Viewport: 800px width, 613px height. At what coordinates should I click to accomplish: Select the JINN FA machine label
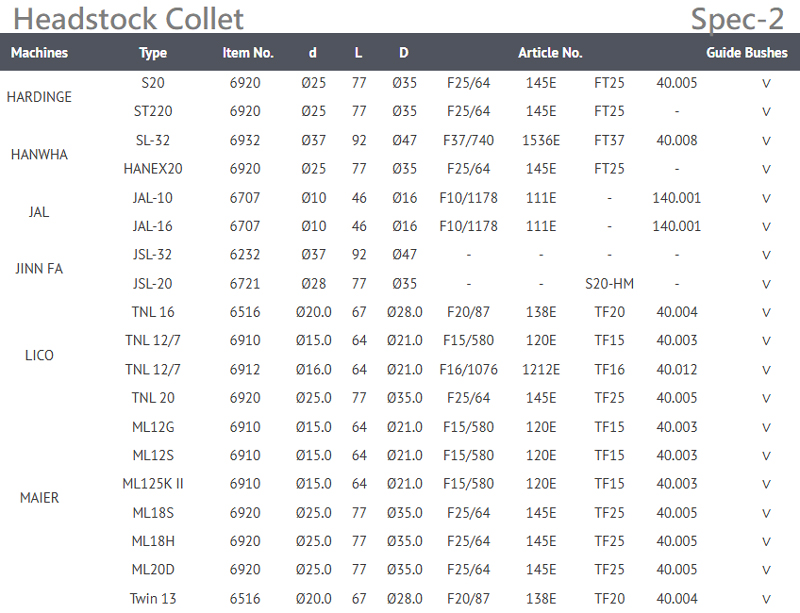pyautogui.click(x=39, y=269)
